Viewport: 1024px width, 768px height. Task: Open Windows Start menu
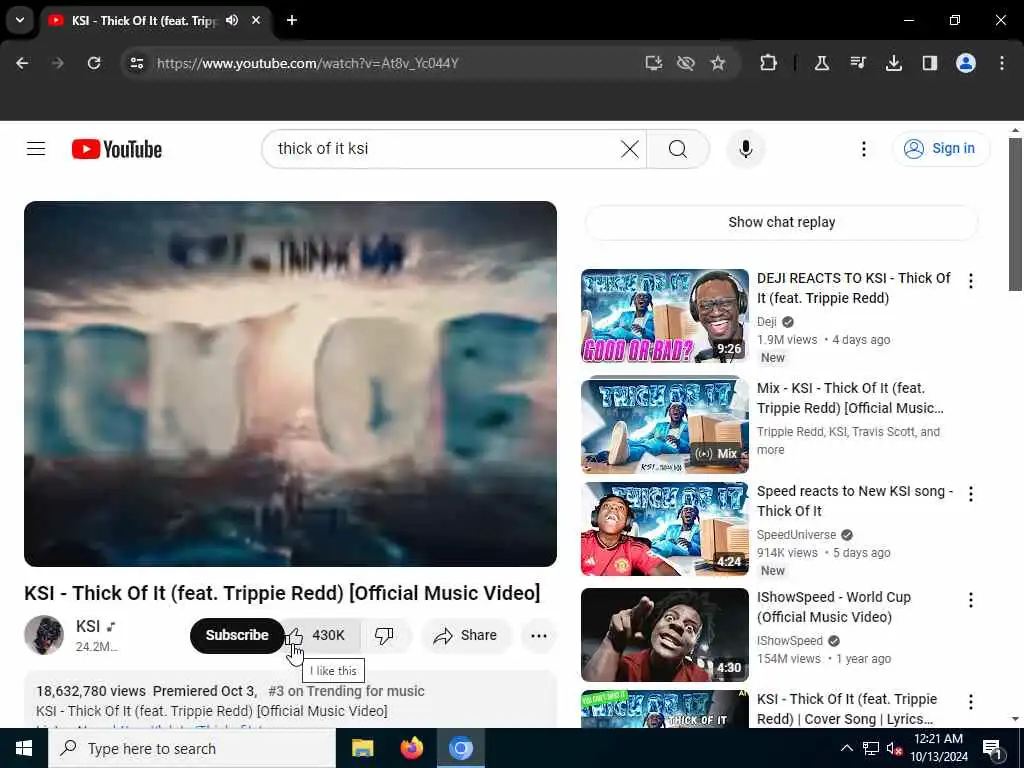pos(24,748)
